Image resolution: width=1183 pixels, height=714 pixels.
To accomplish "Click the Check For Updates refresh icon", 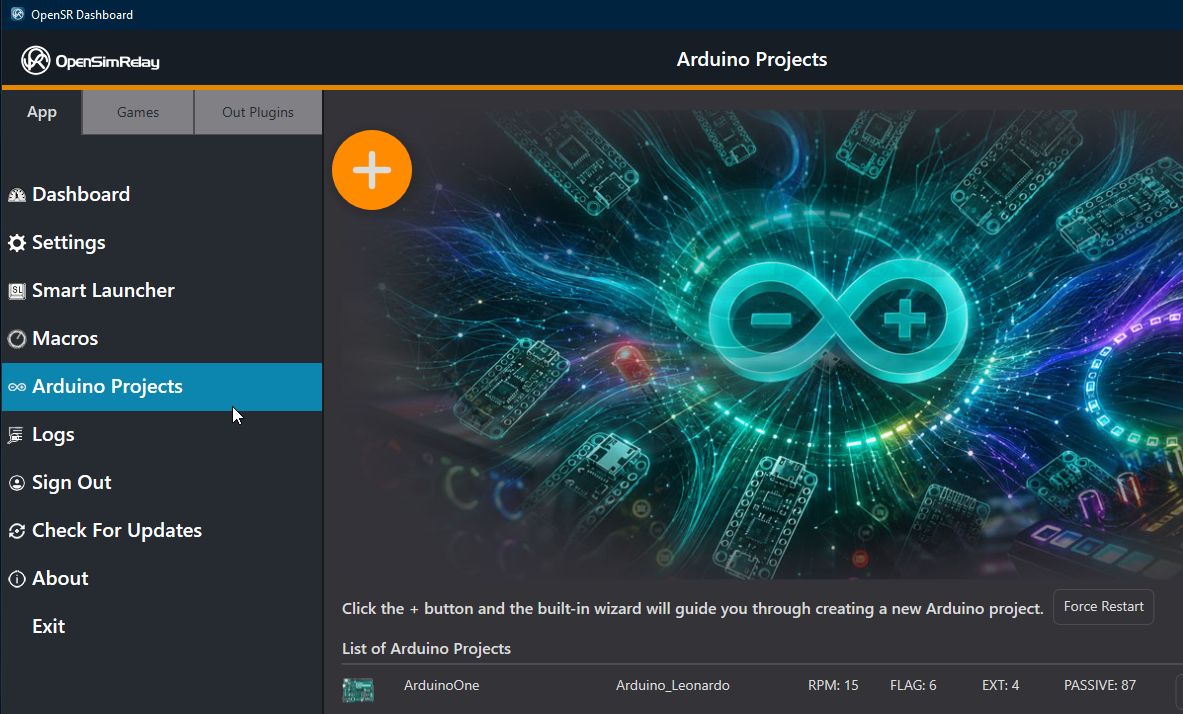I will point(17,531).
